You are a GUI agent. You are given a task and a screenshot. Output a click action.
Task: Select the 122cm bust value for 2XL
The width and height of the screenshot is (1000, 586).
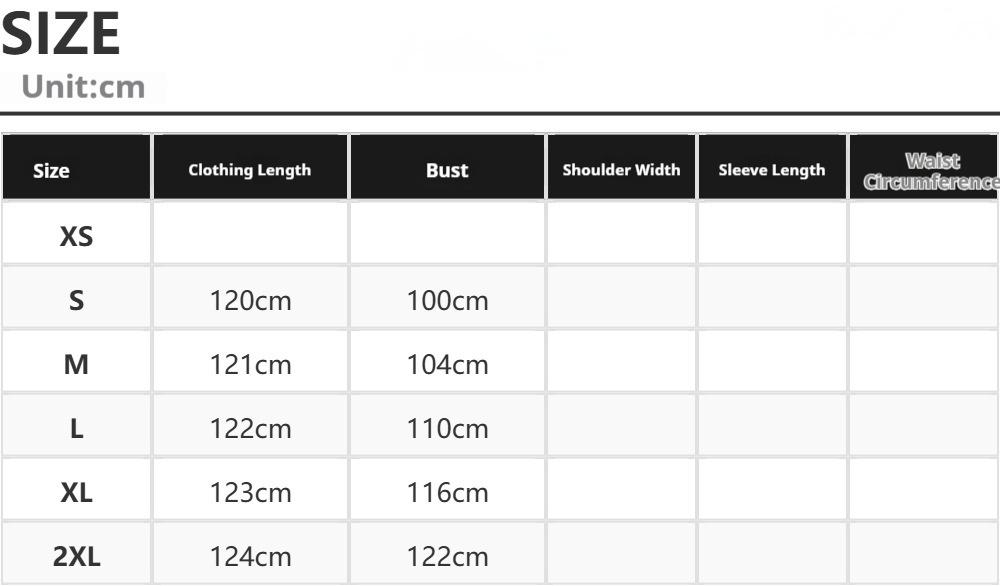447,557
